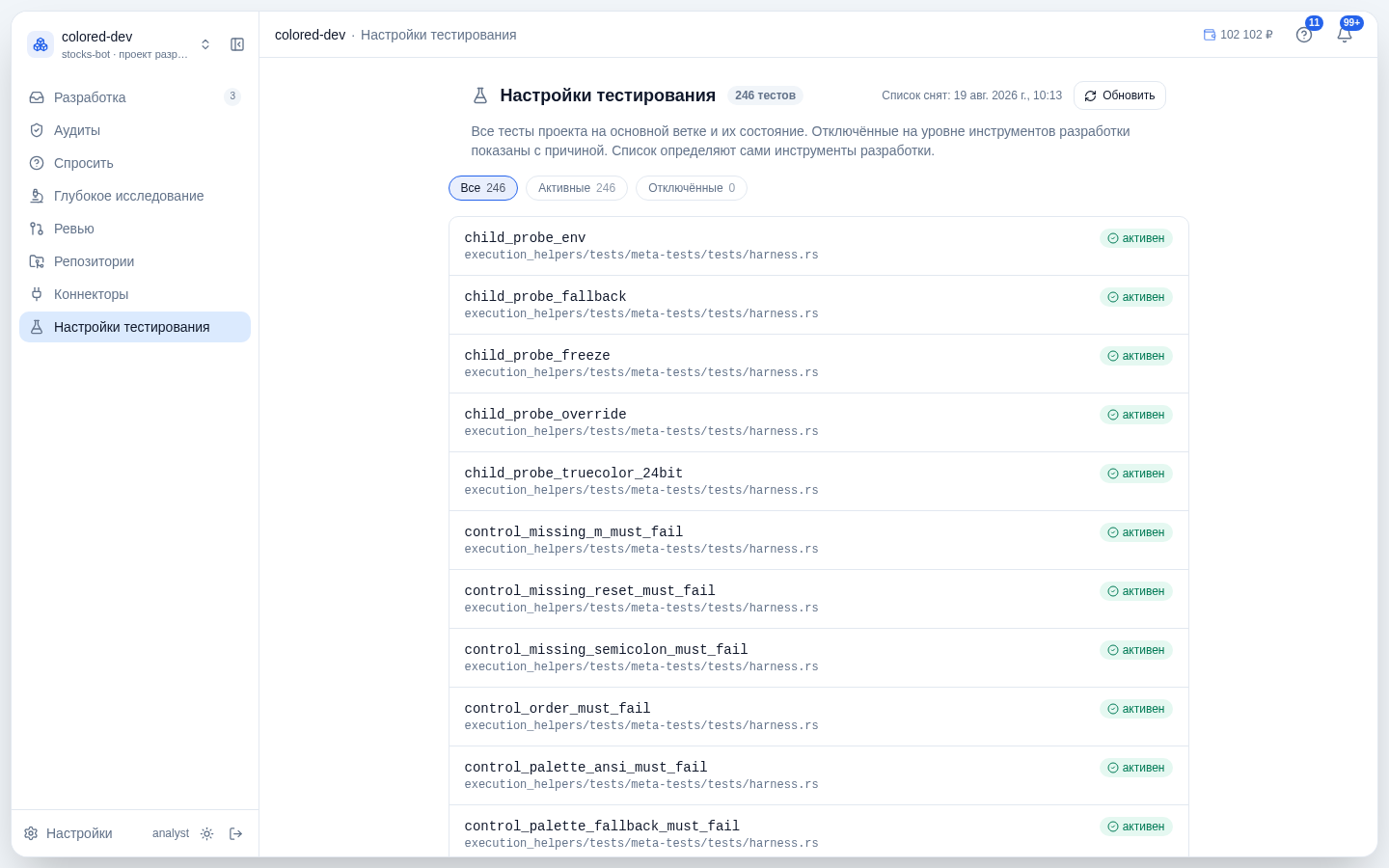Click the flask icon beside page title
Viewport: 1389px width, 868px height.
click(480, 95)
